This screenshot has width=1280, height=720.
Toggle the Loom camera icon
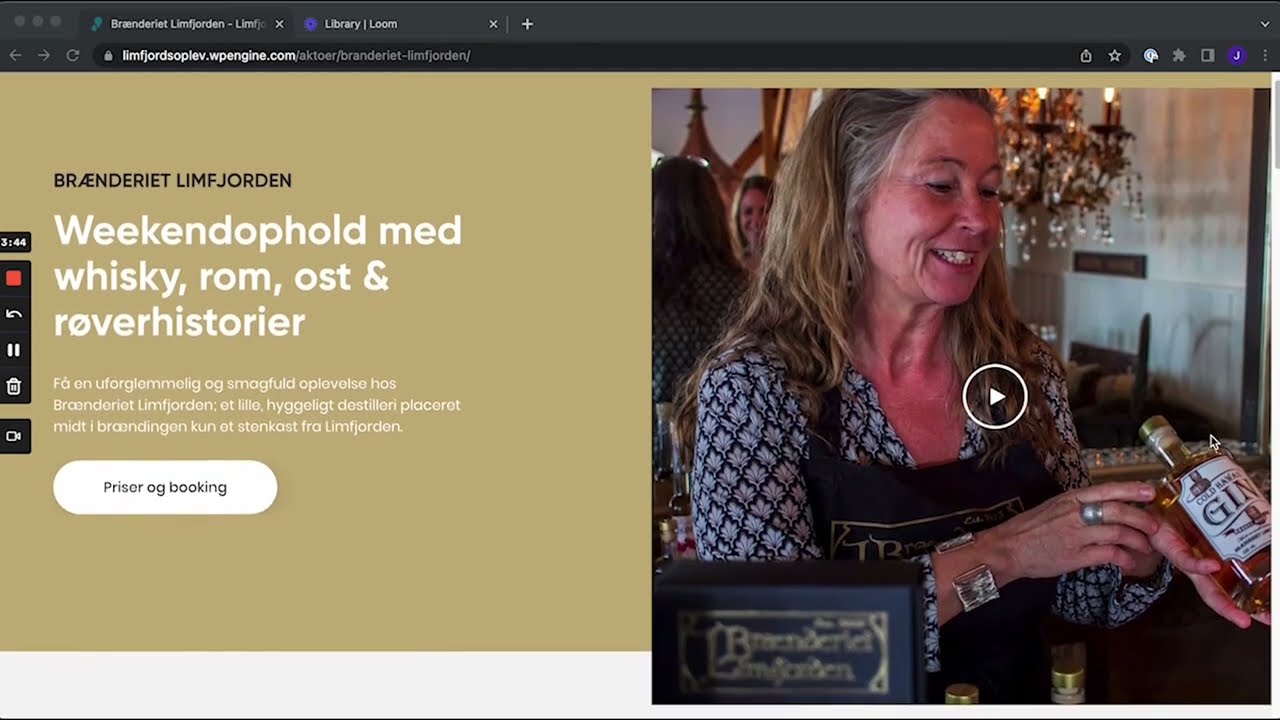[14, 436]
